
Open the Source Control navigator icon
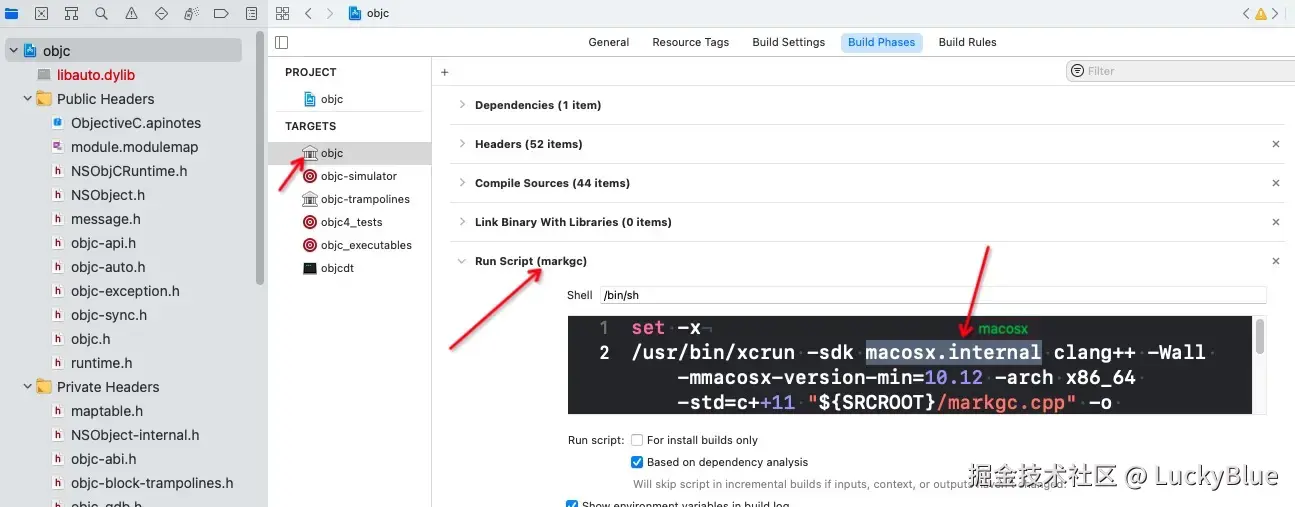pos(41,14)
